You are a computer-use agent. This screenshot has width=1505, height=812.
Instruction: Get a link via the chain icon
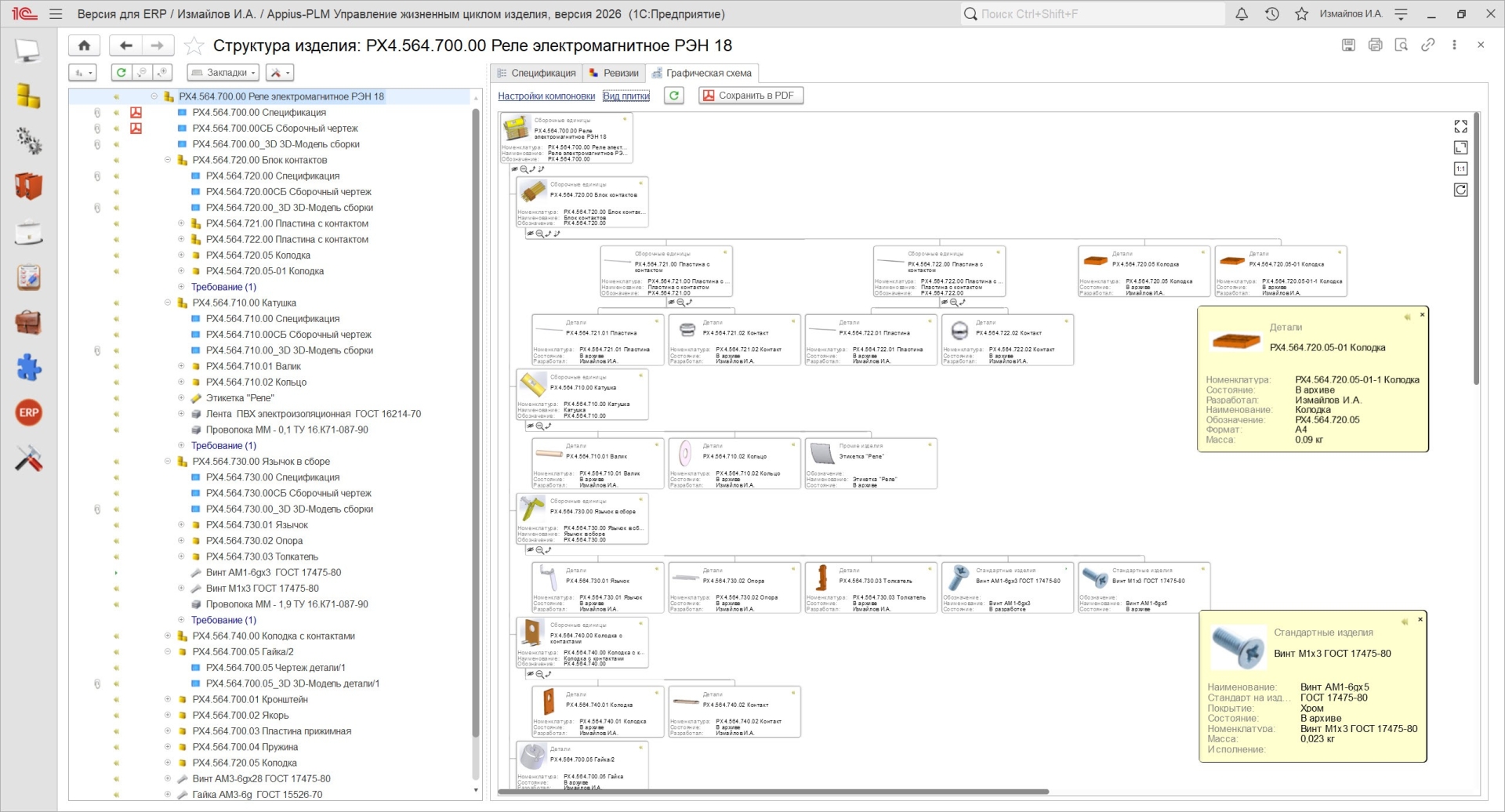tap(1427, 45)
